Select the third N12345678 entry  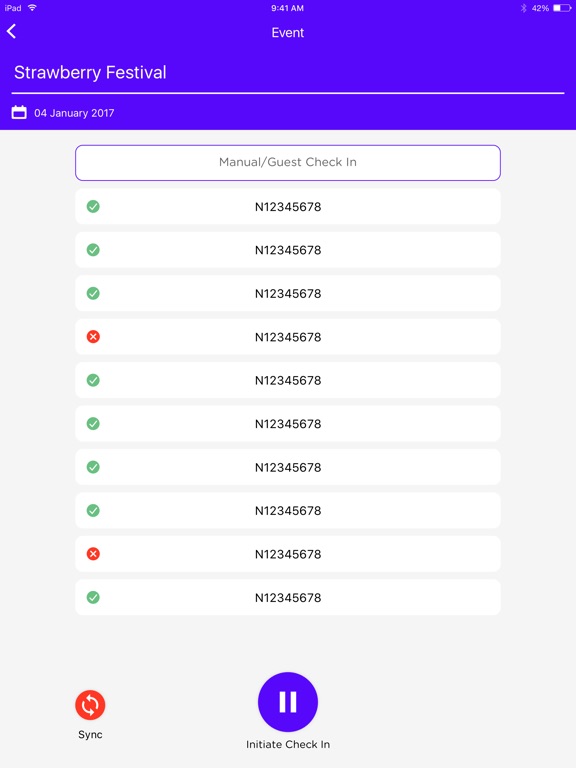[288, 293]
